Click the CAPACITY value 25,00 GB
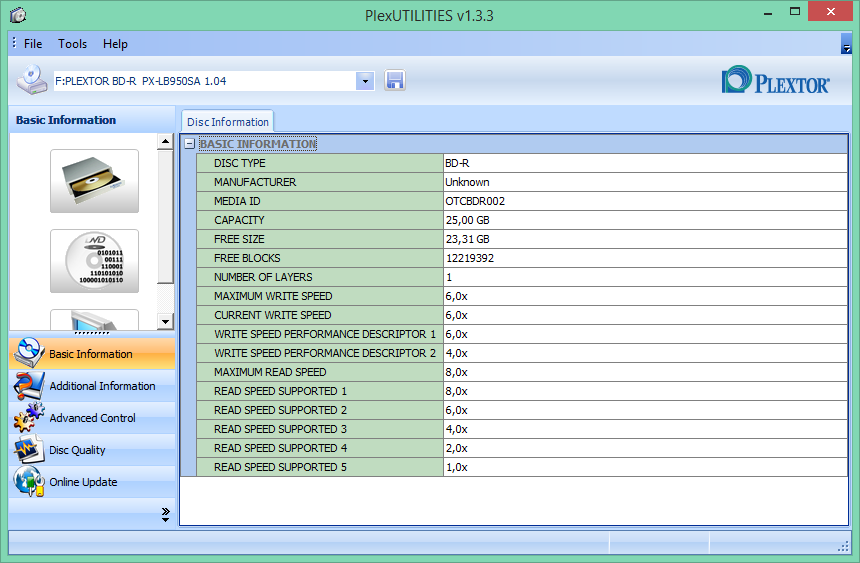860x563 pixels. 467,220
